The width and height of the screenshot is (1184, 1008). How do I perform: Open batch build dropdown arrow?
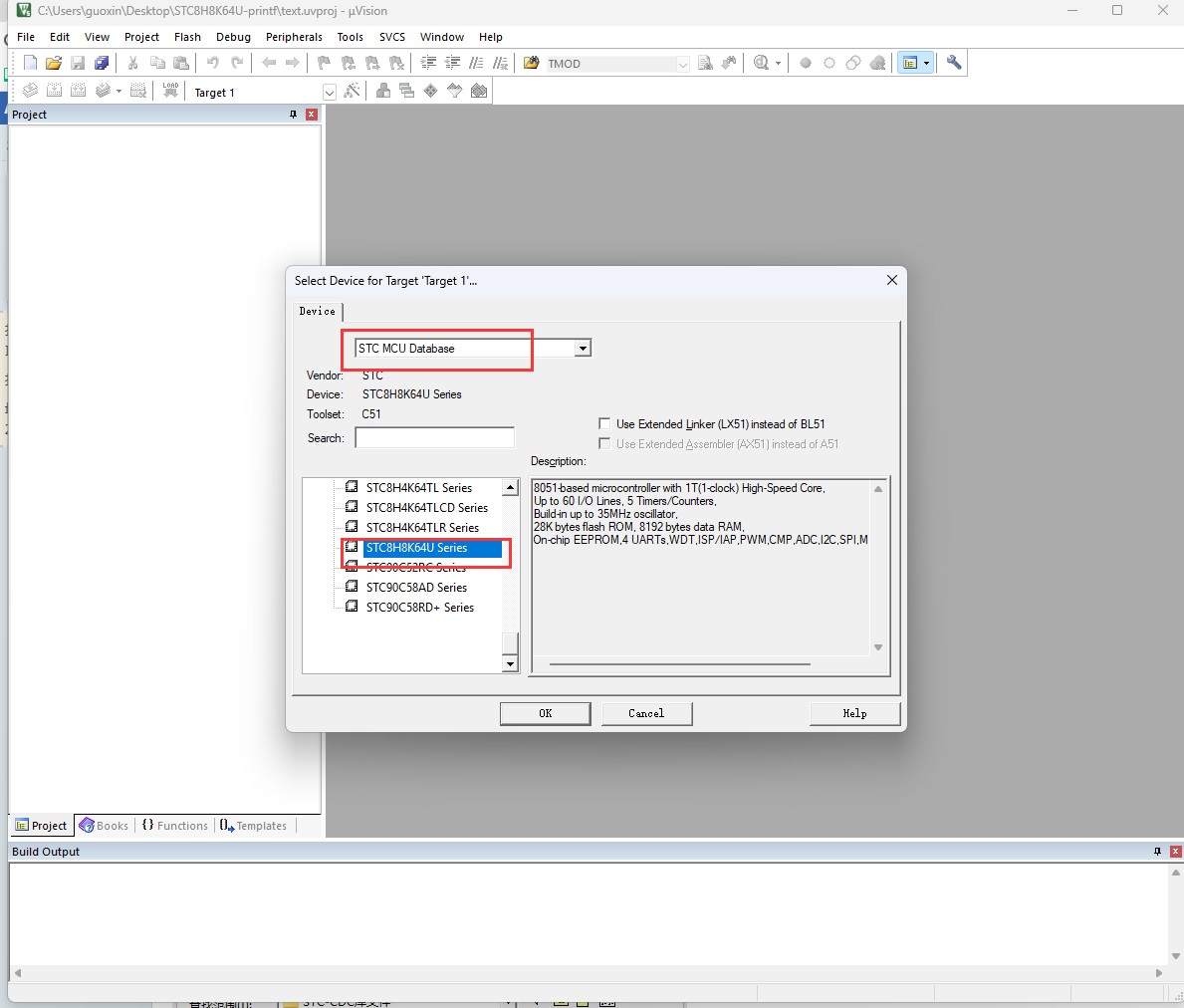(x=118, y=91)
